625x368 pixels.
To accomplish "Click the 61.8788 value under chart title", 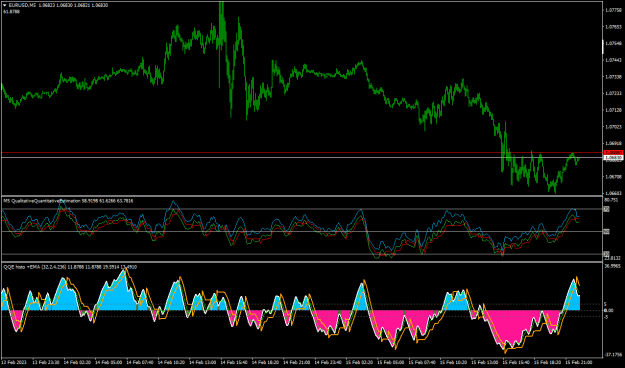I will click(x=12, y=12).
